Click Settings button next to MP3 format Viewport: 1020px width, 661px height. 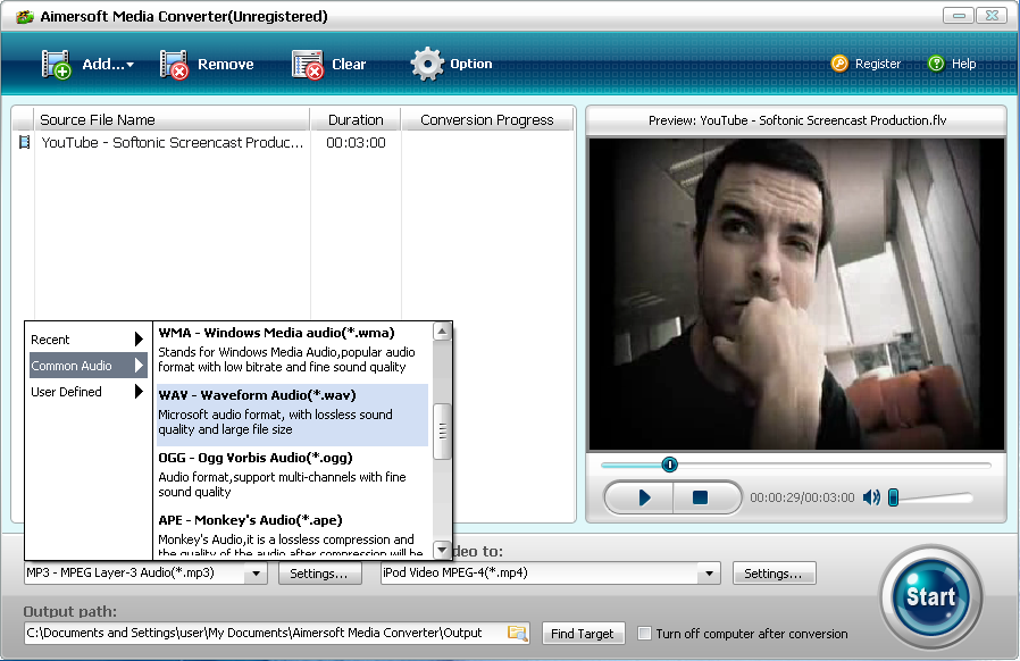point(319,573)
